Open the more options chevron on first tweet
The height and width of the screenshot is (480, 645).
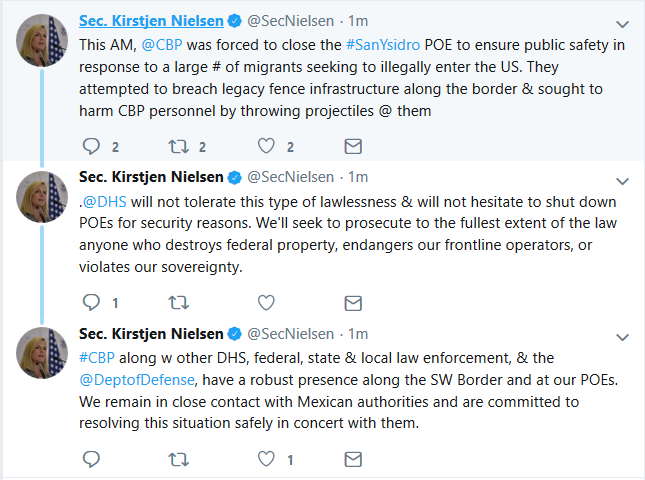click(x=623, y=22)
